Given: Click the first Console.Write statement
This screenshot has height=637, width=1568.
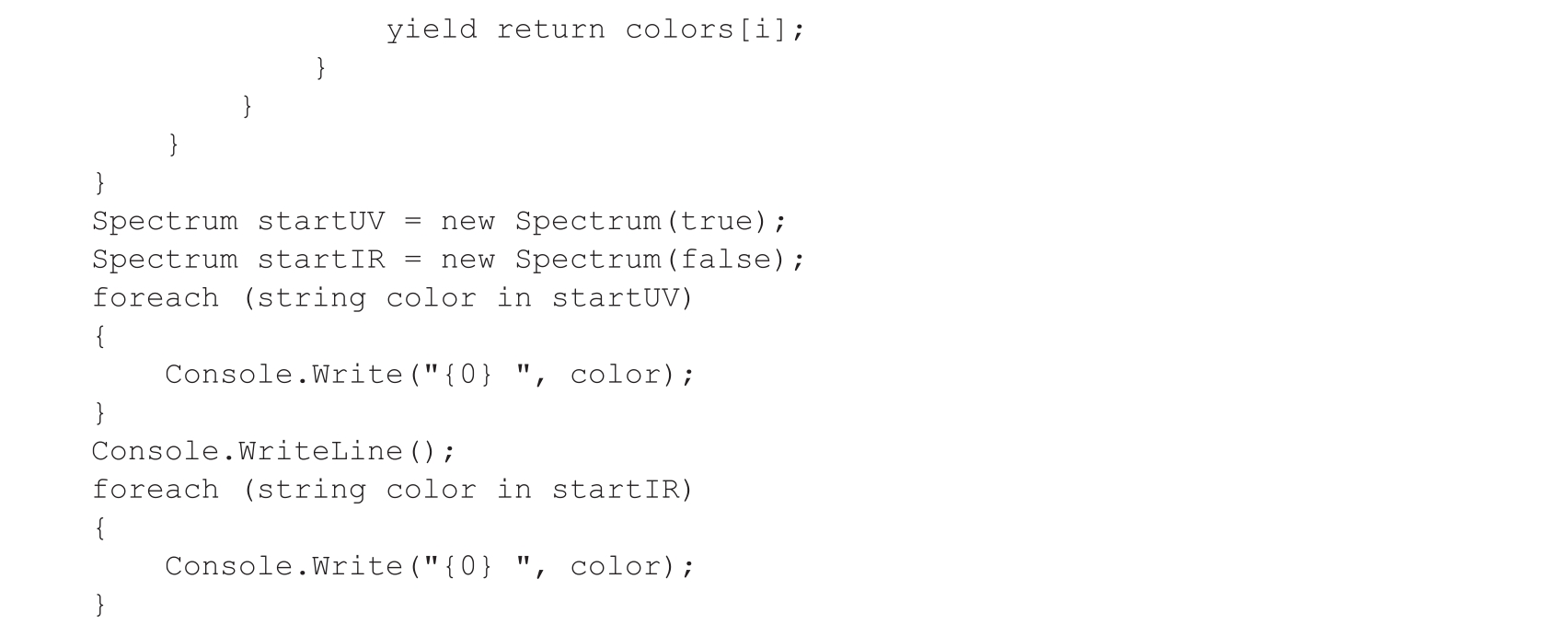Looking at the screenshot, I should coord(430,375).
